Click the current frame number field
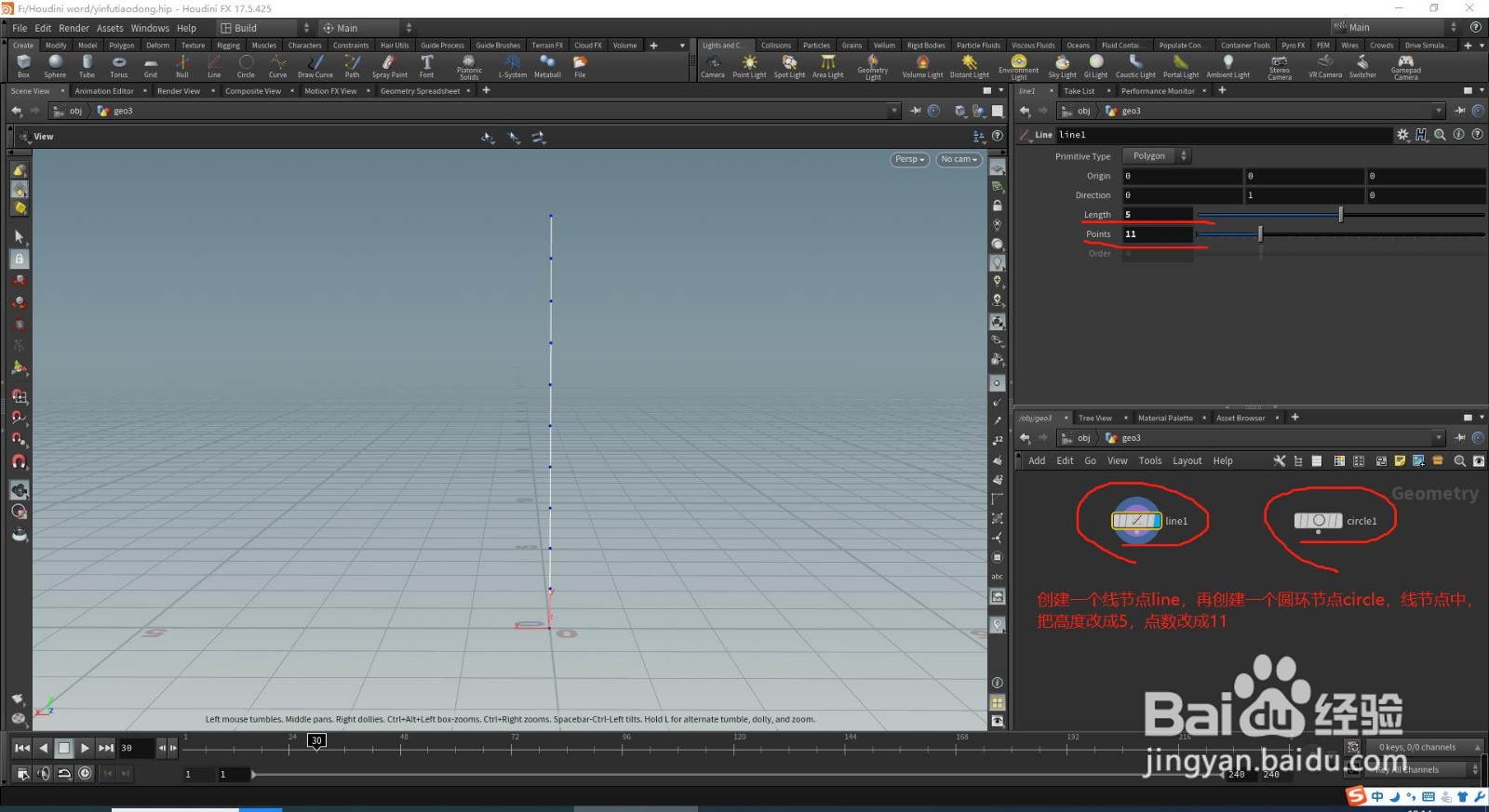The image size is (1489, 812). [x=136, y=748]
